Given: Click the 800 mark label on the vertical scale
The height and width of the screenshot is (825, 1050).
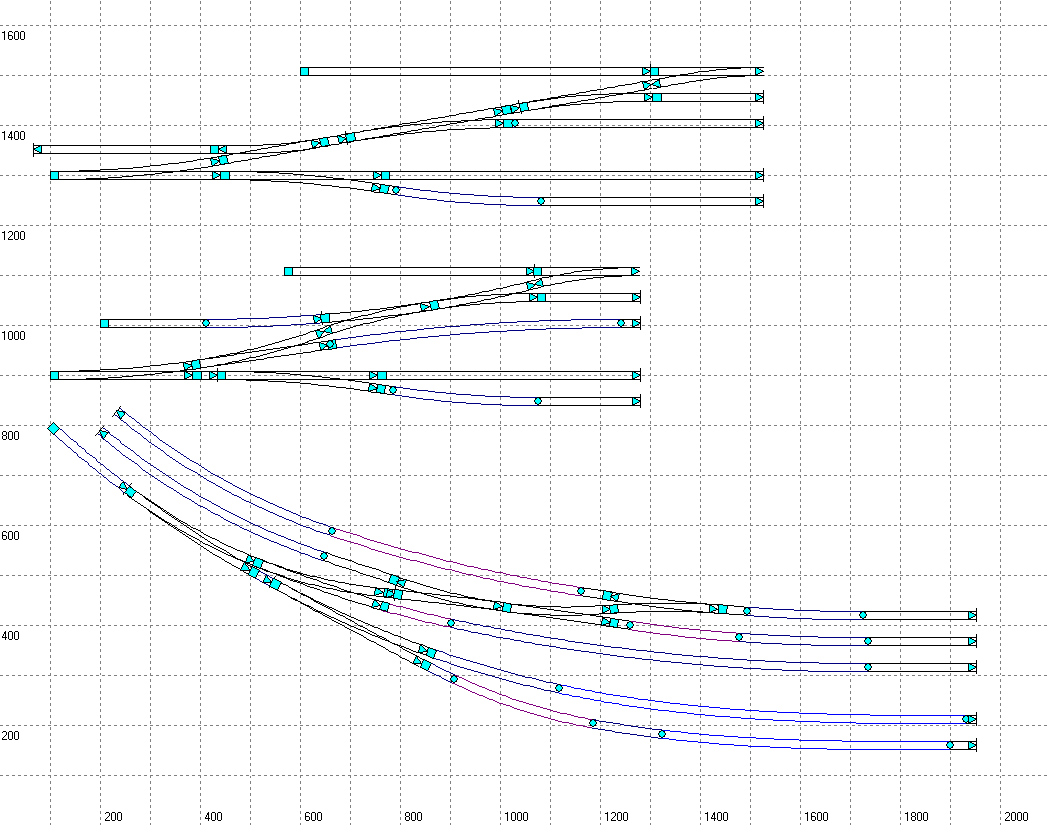Looking at the screenshot, I should point(11,436).
